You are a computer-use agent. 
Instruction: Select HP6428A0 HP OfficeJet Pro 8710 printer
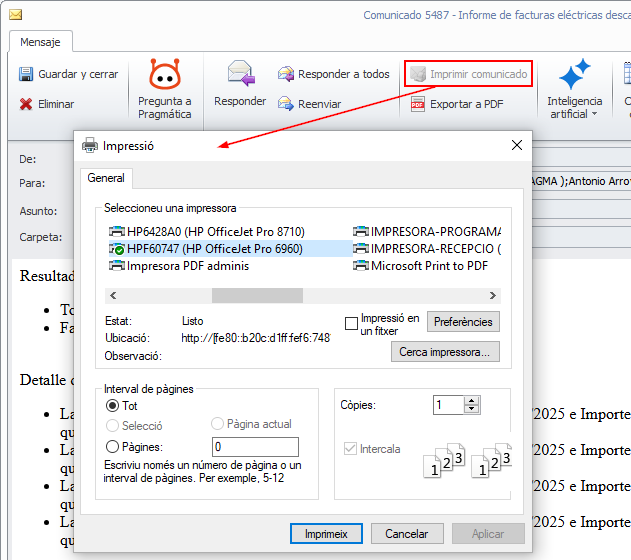[x=207, y=232]
